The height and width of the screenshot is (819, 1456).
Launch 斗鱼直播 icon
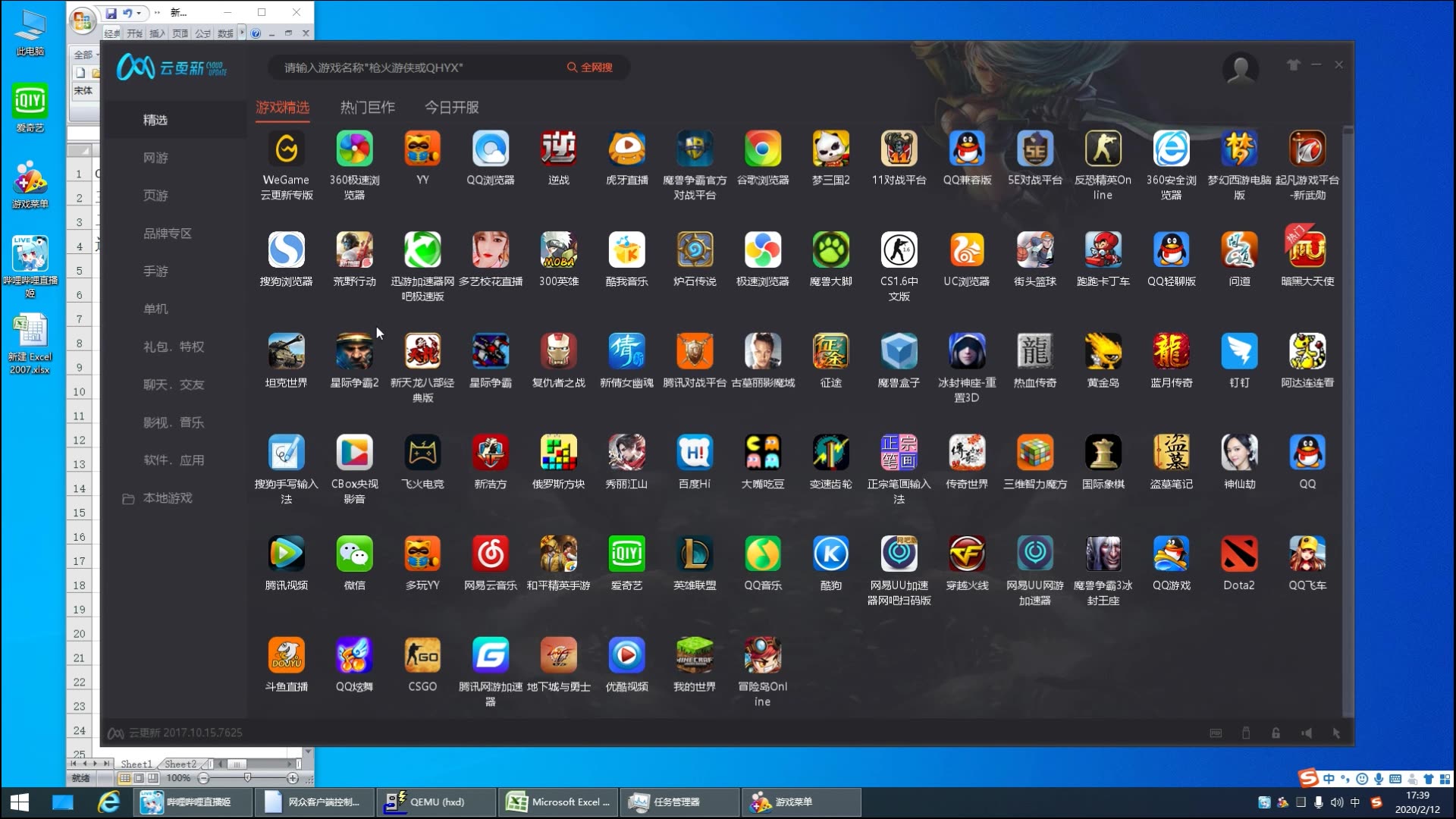pos(286,655)
